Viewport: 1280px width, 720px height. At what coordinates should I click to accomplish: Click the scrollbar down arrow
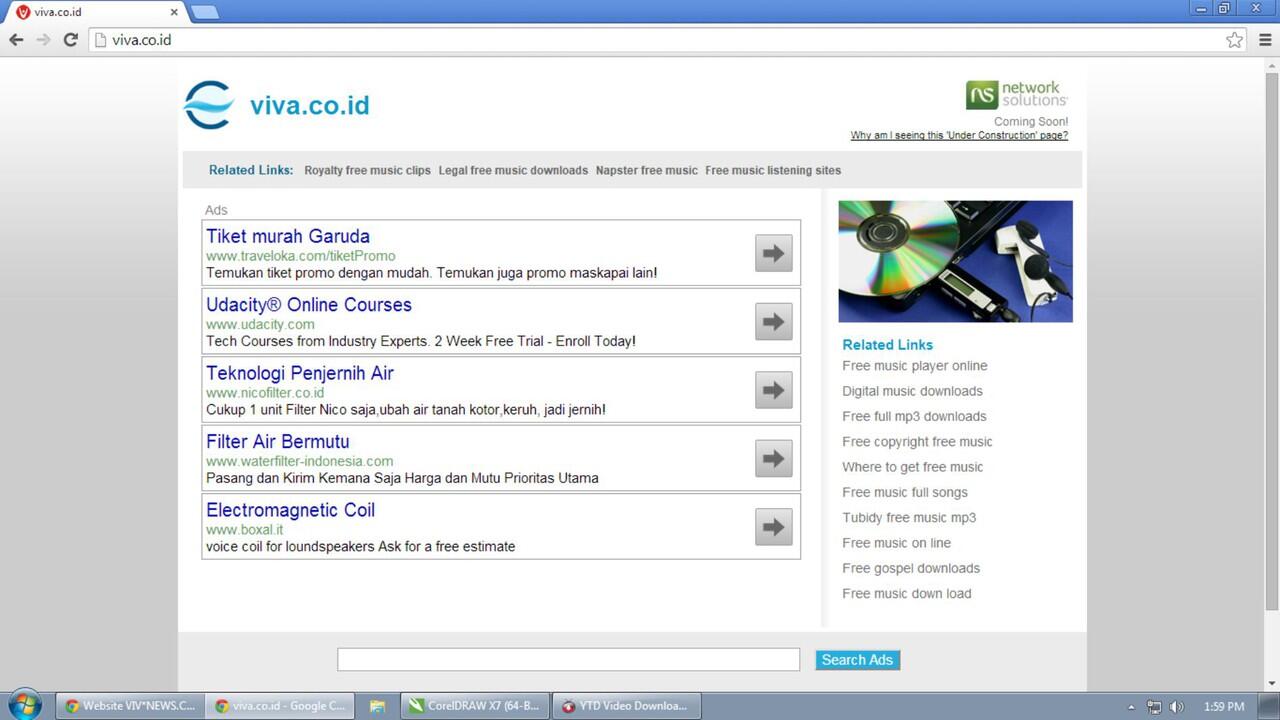coord(1272,684)
